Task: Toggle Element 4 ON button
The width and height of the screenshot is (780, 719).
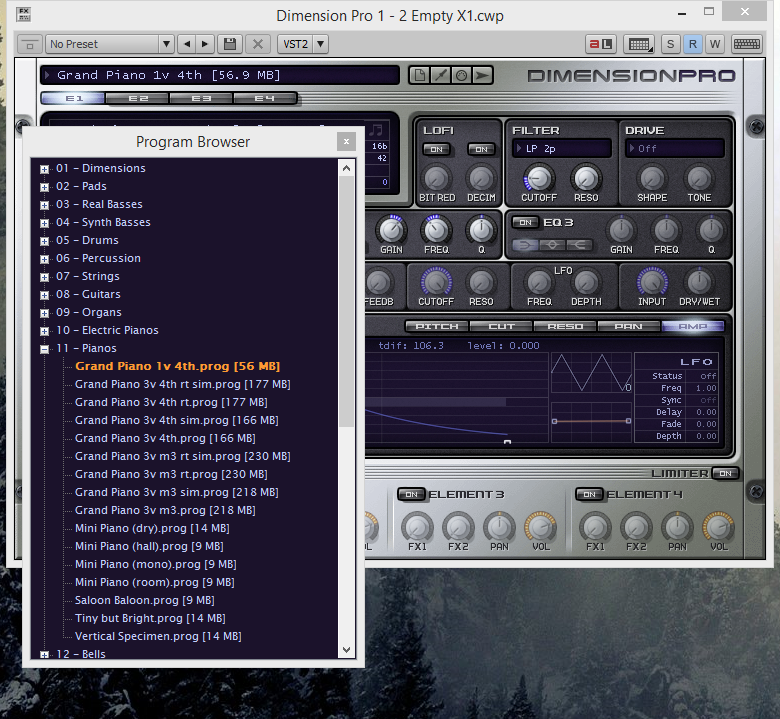Action: point(588,494)
